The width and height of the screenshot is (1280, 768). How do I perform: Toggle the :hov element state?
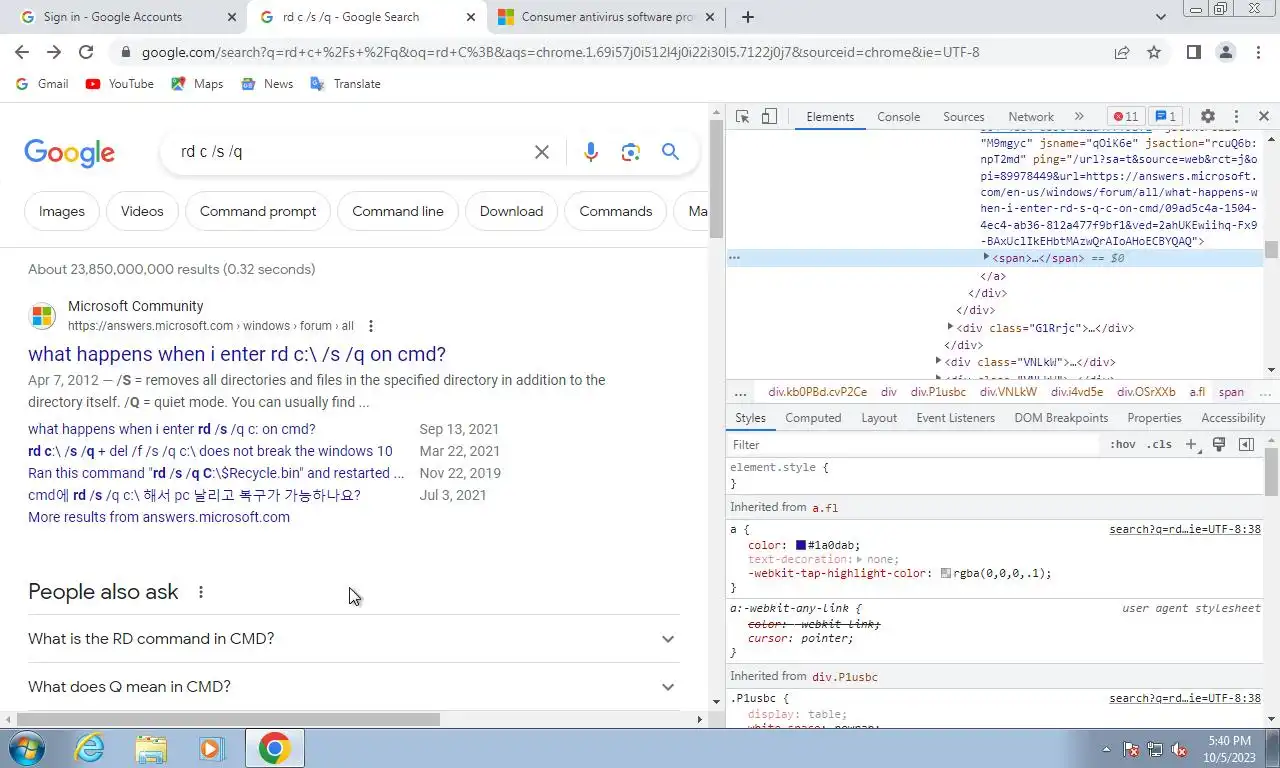[1122, 445]
